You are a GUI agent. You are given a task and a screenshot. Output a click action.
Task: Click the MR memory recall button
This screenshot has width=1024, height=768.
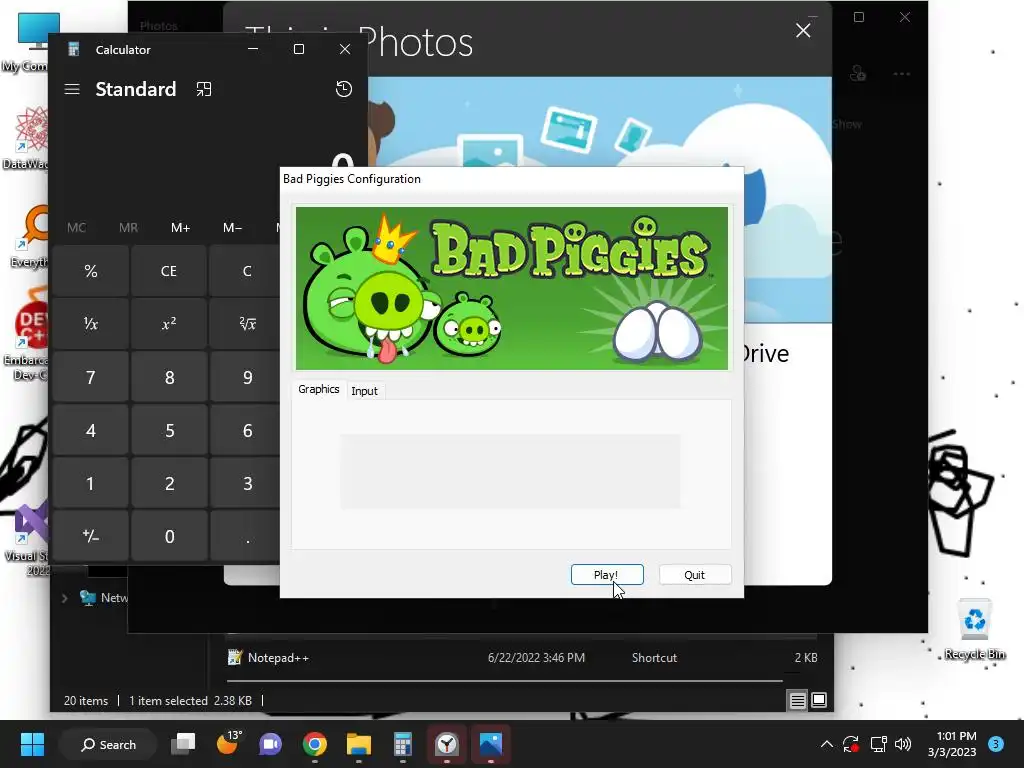click(x=129, y=228)
